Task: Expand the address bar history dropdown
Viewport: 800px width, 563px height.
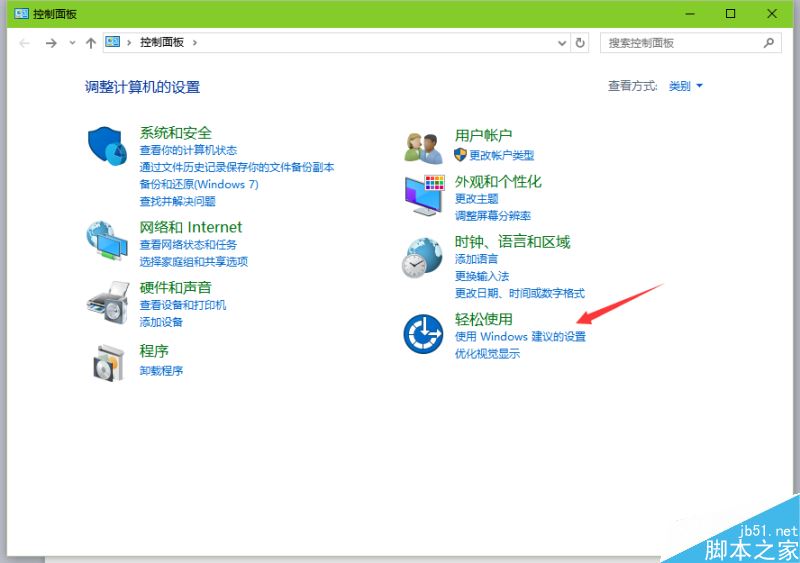Action: (562, 43)
